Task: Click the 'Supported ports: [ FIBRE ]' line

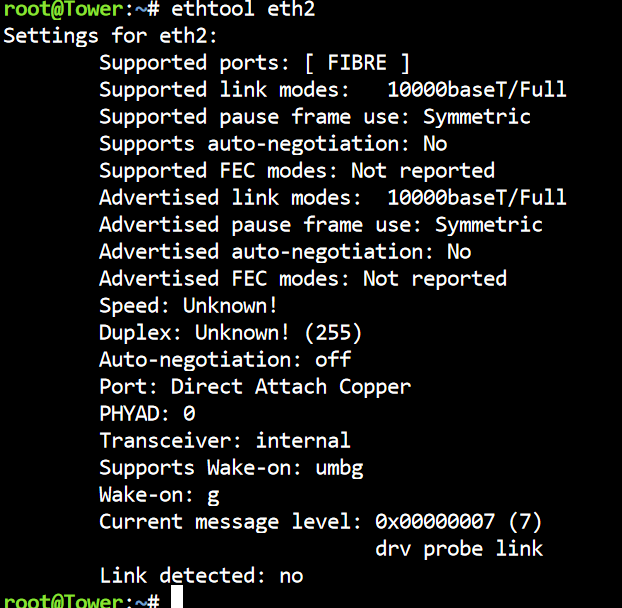Action: point(254,63)
